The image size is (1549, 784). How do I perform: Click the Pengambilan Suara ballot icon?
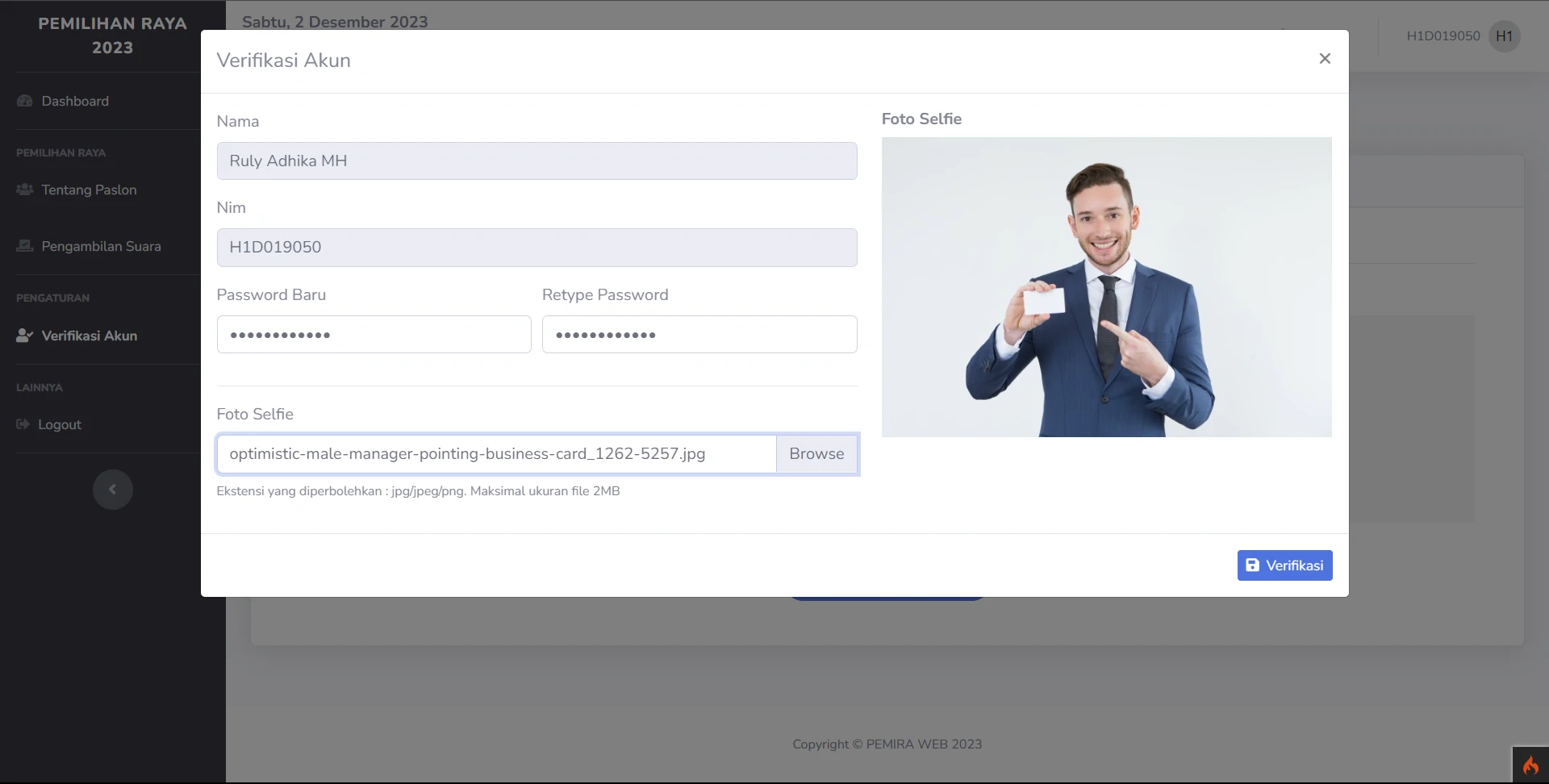coord(25,246)
